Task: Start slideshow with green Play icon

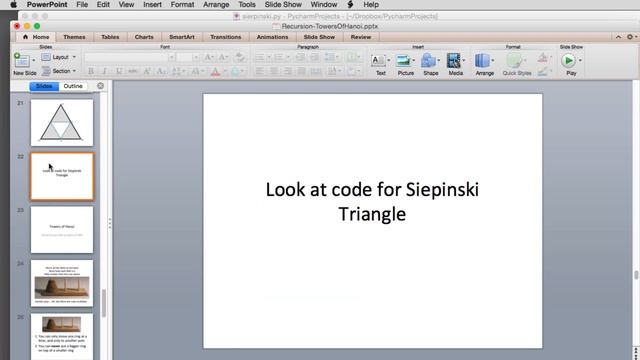Action: point(568,60)
